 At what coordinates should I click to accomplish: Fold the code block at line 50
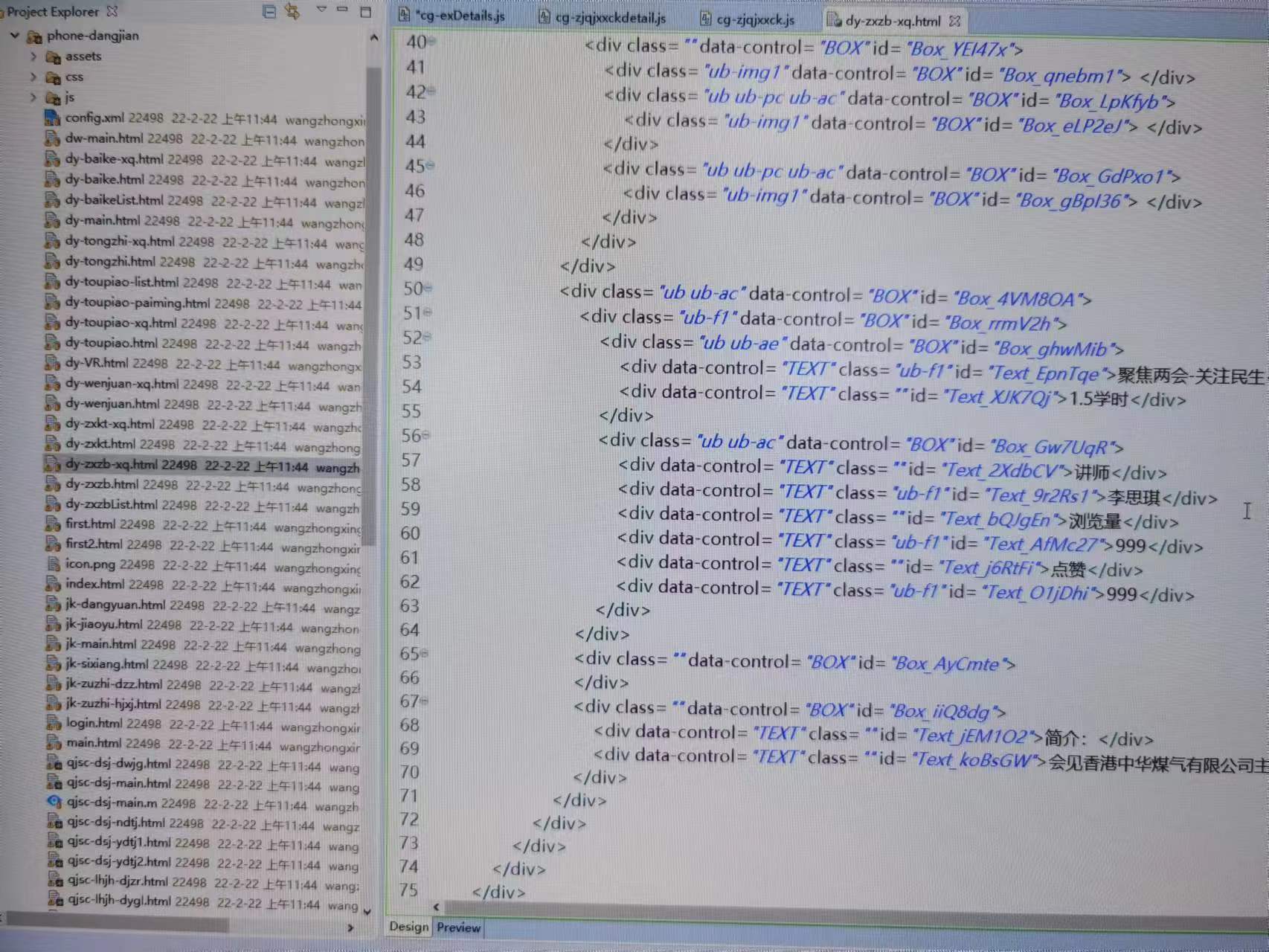428,288
